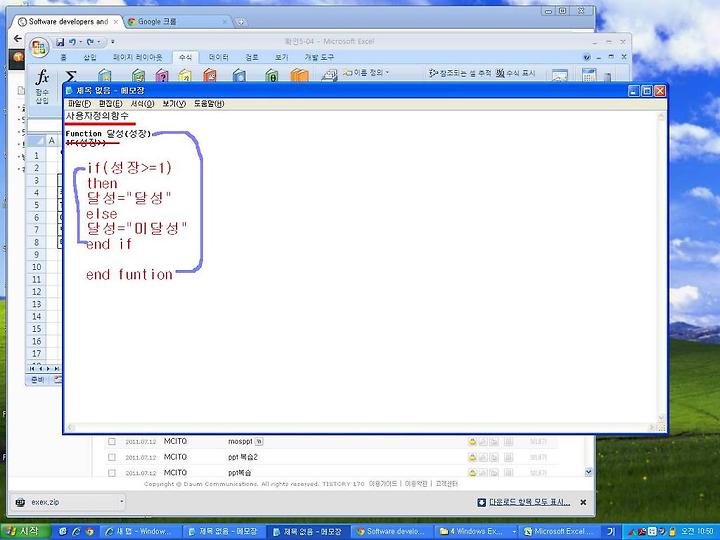Click the 시작 Start button
The height and width of the screenshot is (540, 720).
click(x=24, y=531)
